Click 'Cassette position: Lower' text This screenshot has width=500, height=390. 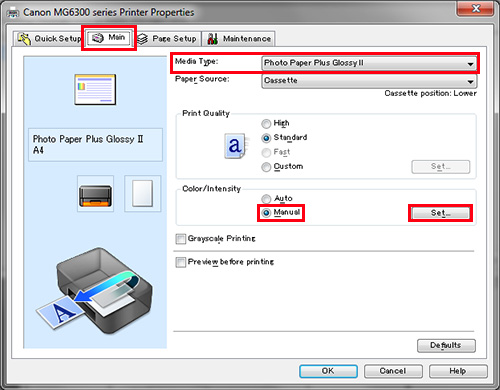(430, 93)
